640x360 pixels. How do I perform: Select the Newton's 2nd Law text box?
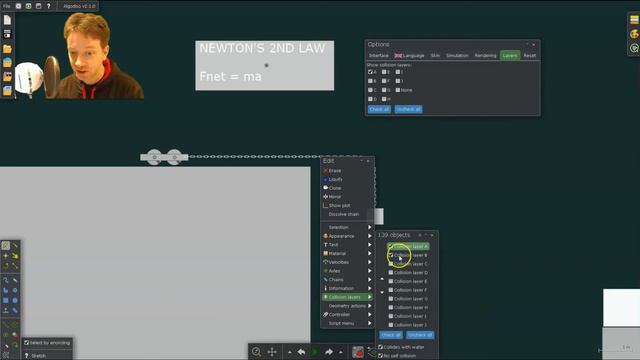coord(264,65)
